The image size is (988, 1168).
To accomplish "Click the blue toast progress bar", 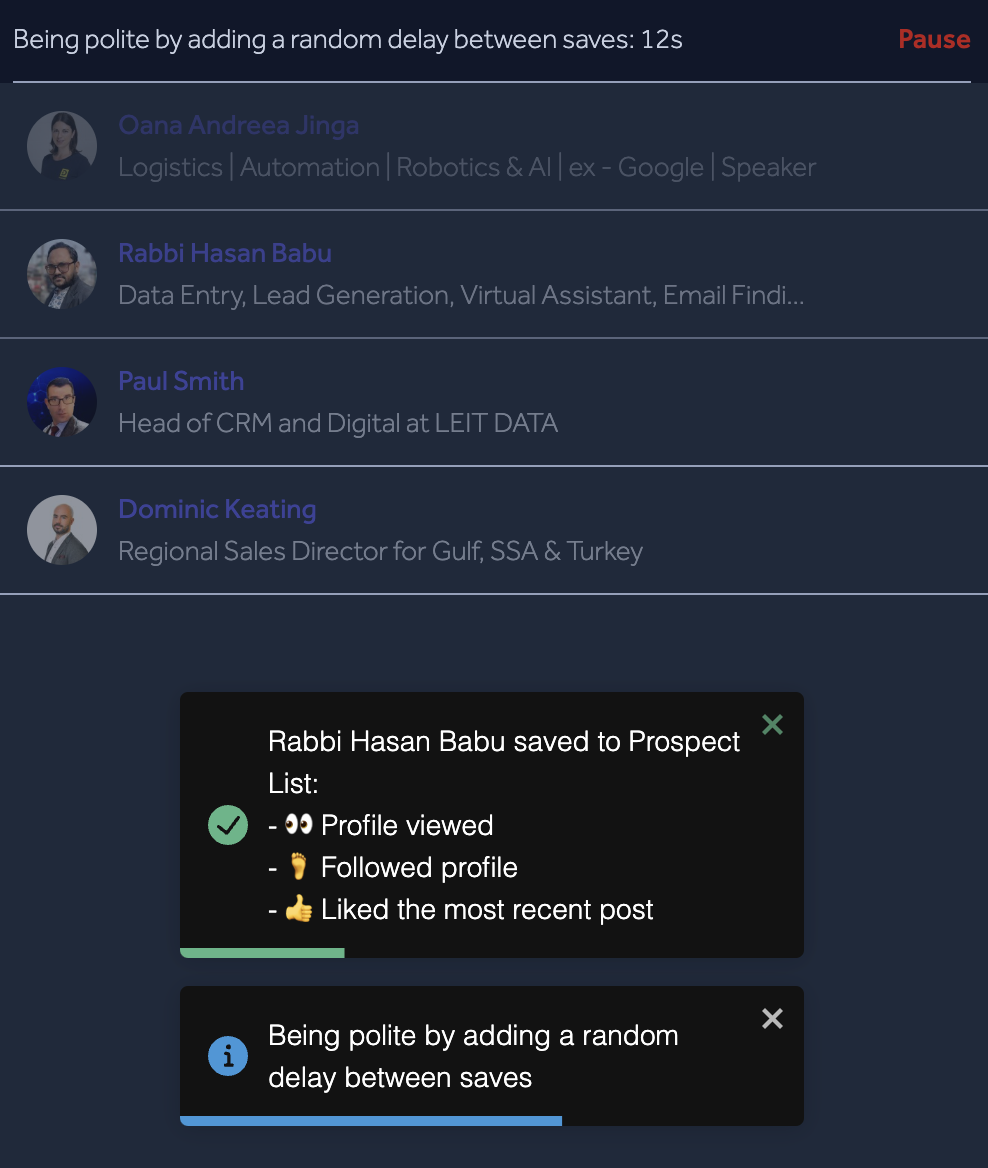I will coord(370,1121).
